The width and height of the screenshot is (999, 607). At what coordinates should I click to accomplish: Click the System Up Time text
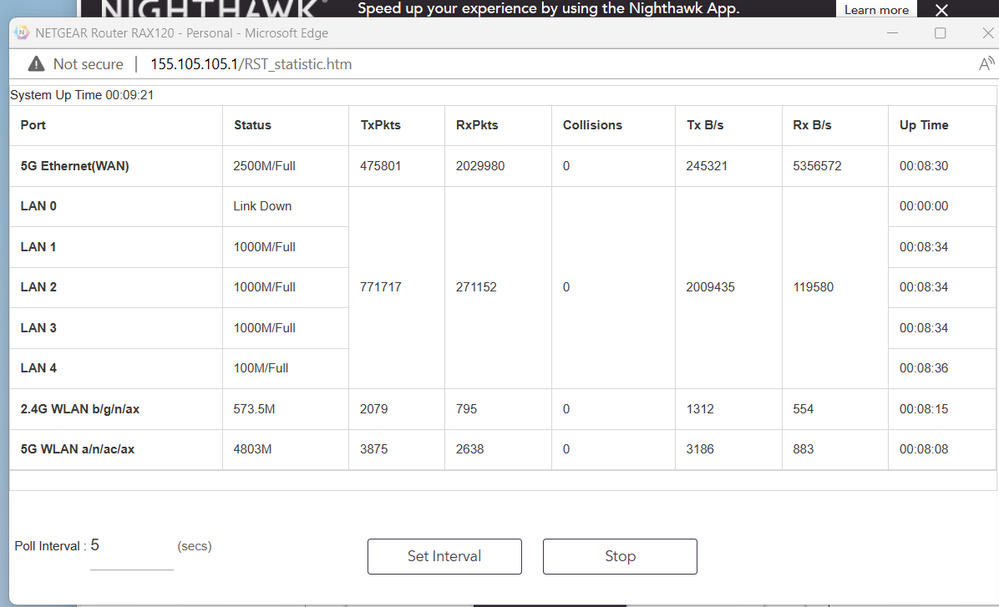(x=82, y=95)
